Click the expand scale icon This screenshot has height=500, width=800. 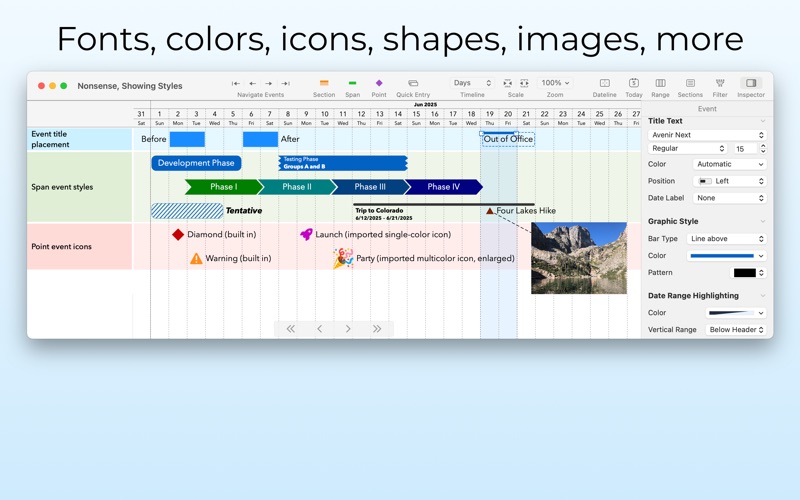[524, 83]
